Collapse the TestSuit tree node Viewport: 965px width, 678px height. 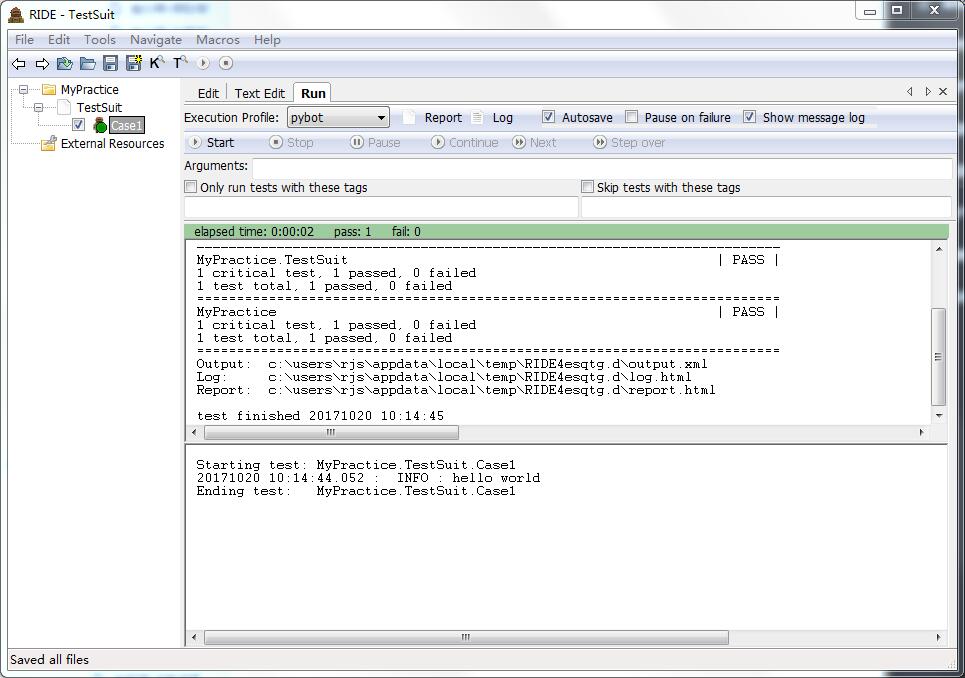(x=39, y=107)
